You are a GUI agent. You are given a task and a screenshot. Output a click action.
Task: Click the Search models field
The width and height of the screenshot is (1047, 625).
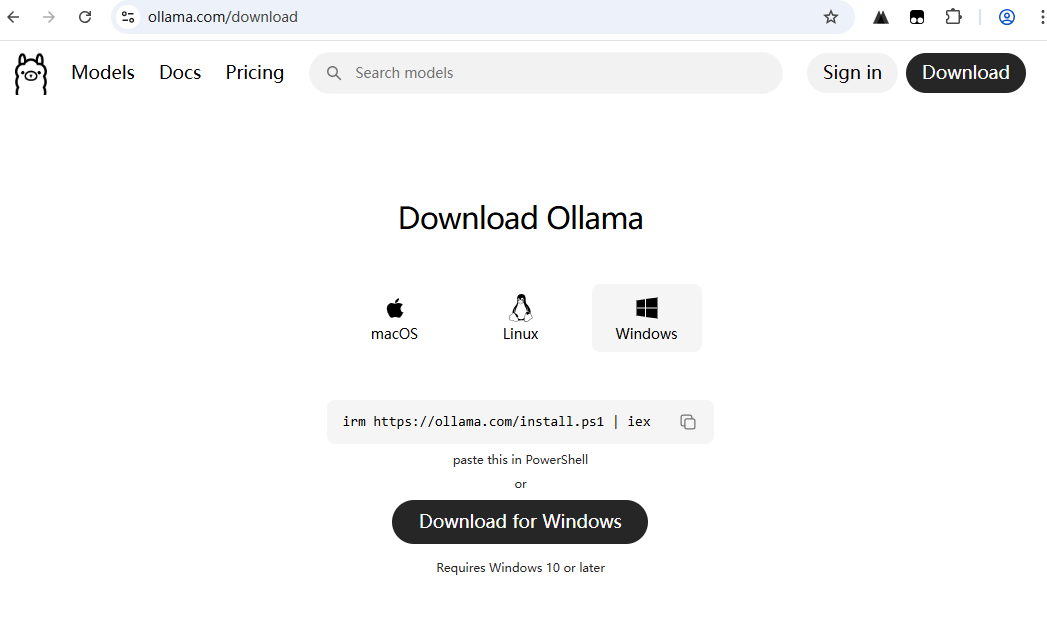click(560, 73)
